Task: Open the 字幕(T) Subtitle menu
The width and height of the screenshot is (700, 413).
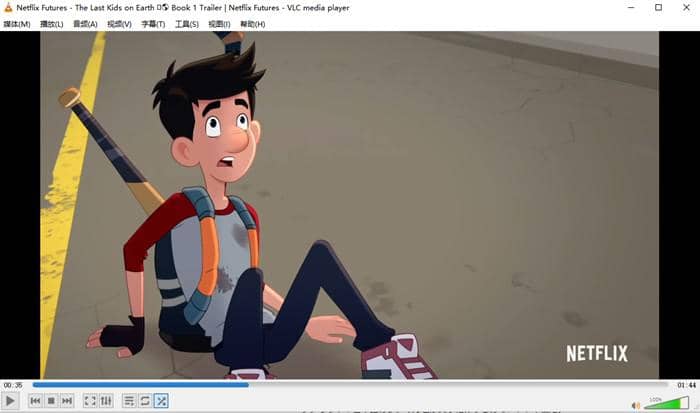Action: tap(153, 24)
